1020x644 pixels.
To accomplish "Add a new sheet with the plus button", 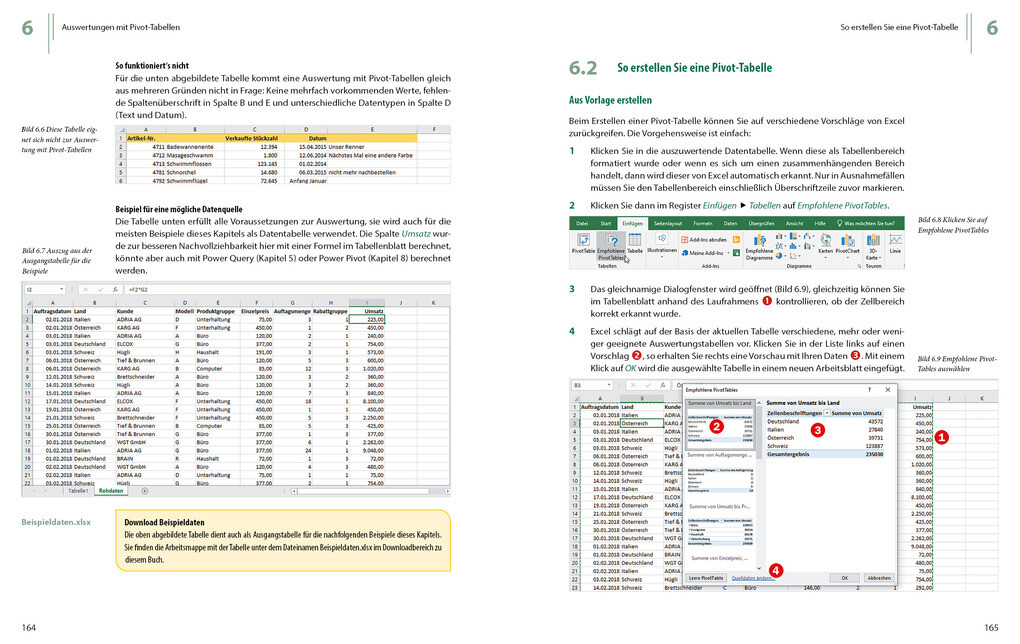I will coord(144,491).
